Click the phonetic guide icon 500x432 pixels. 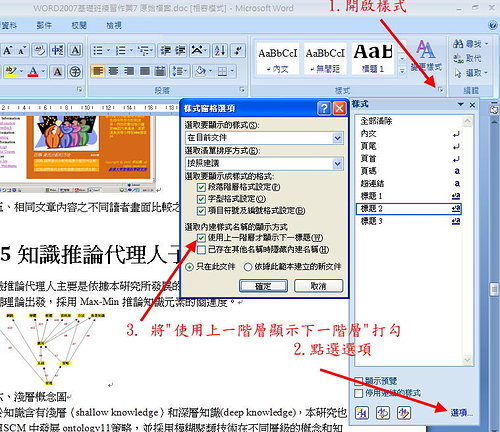coord(57,51)
